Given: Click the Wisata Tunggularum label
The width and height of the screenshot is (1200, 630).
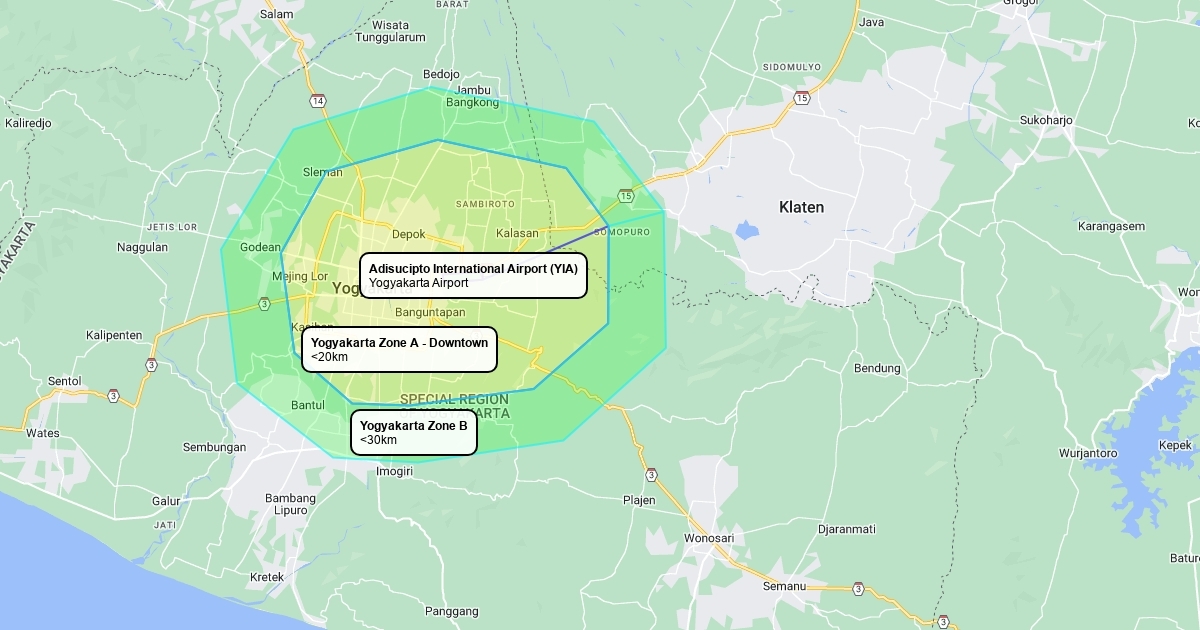Looking at the screenshot, I should pos(390,31).
